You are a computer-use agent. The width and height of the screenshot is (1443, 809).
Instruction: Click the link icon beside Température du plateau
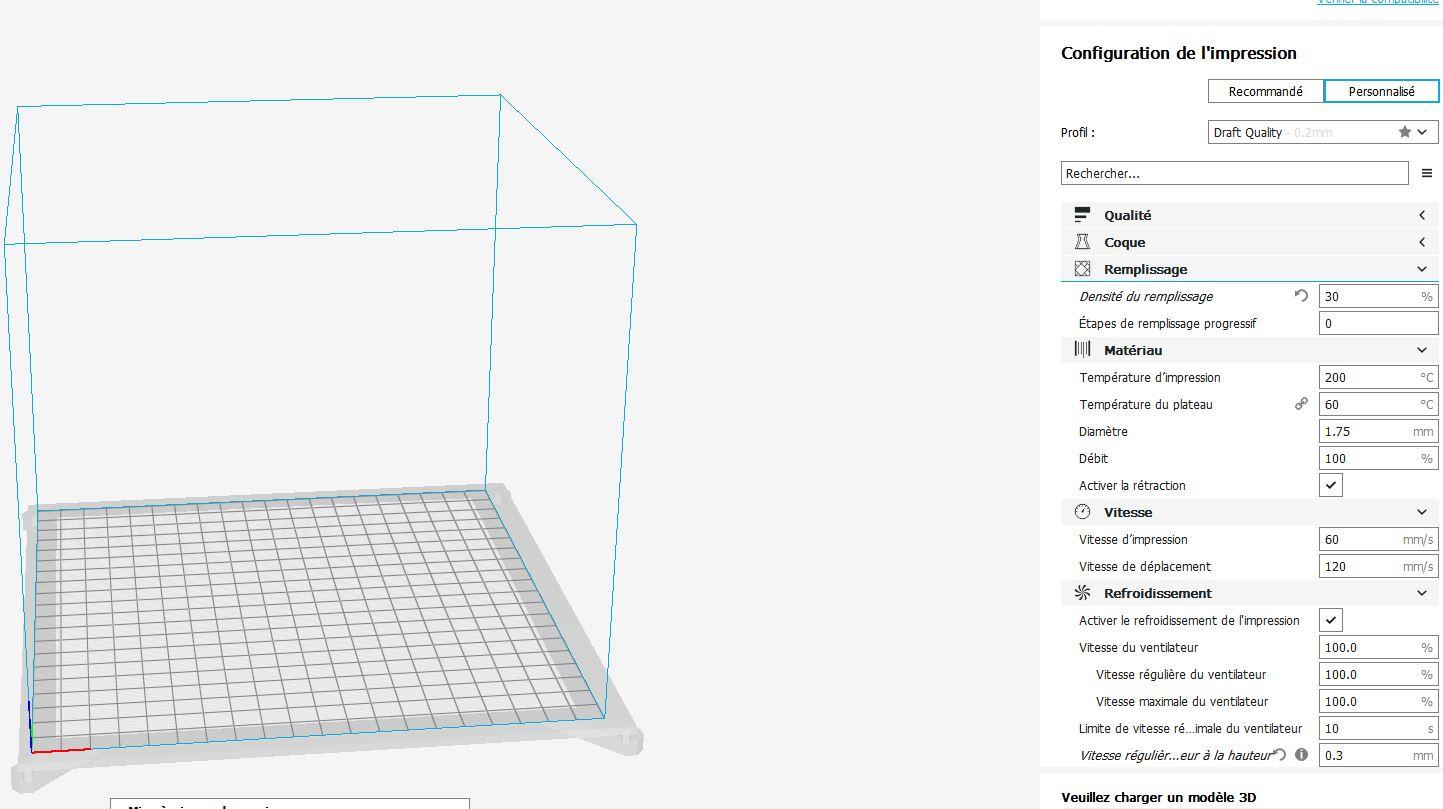pyautogui.click(x=1301, y=404)
